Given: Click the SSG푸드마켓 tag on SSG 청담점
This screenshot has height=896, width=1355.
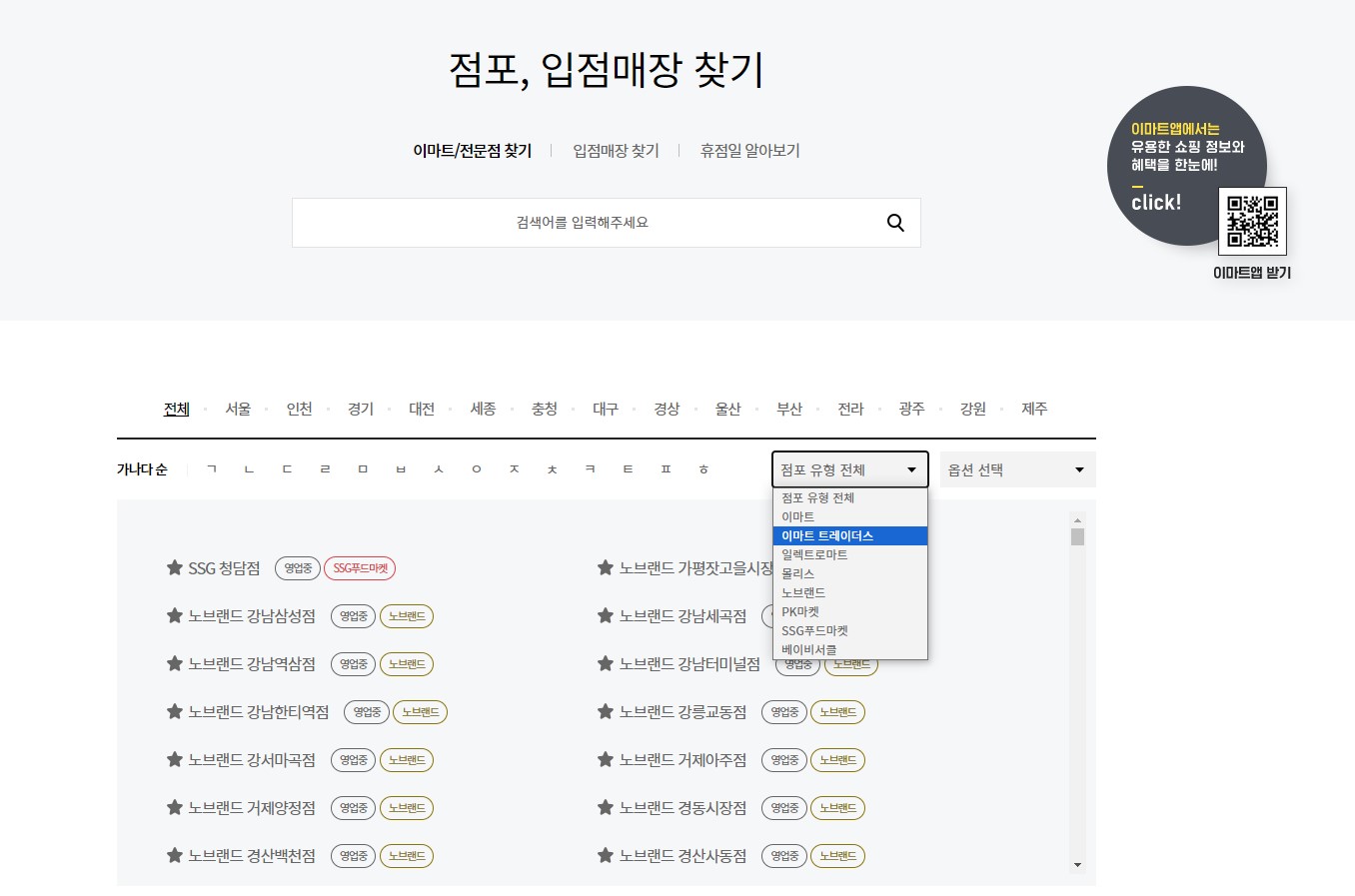Looking at the screenshot, I should 360,568.
